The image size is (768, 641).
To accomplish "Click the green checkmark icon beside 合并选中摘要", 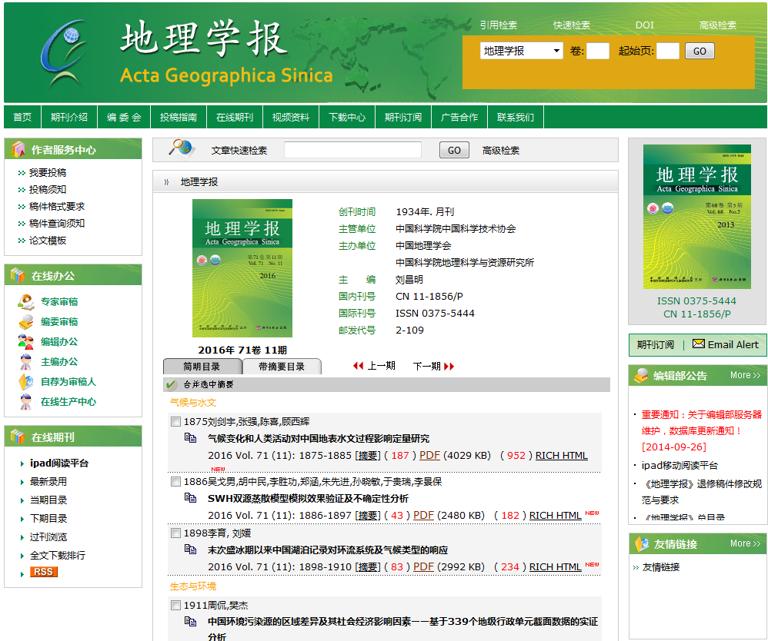I will [x=171, y=385].
